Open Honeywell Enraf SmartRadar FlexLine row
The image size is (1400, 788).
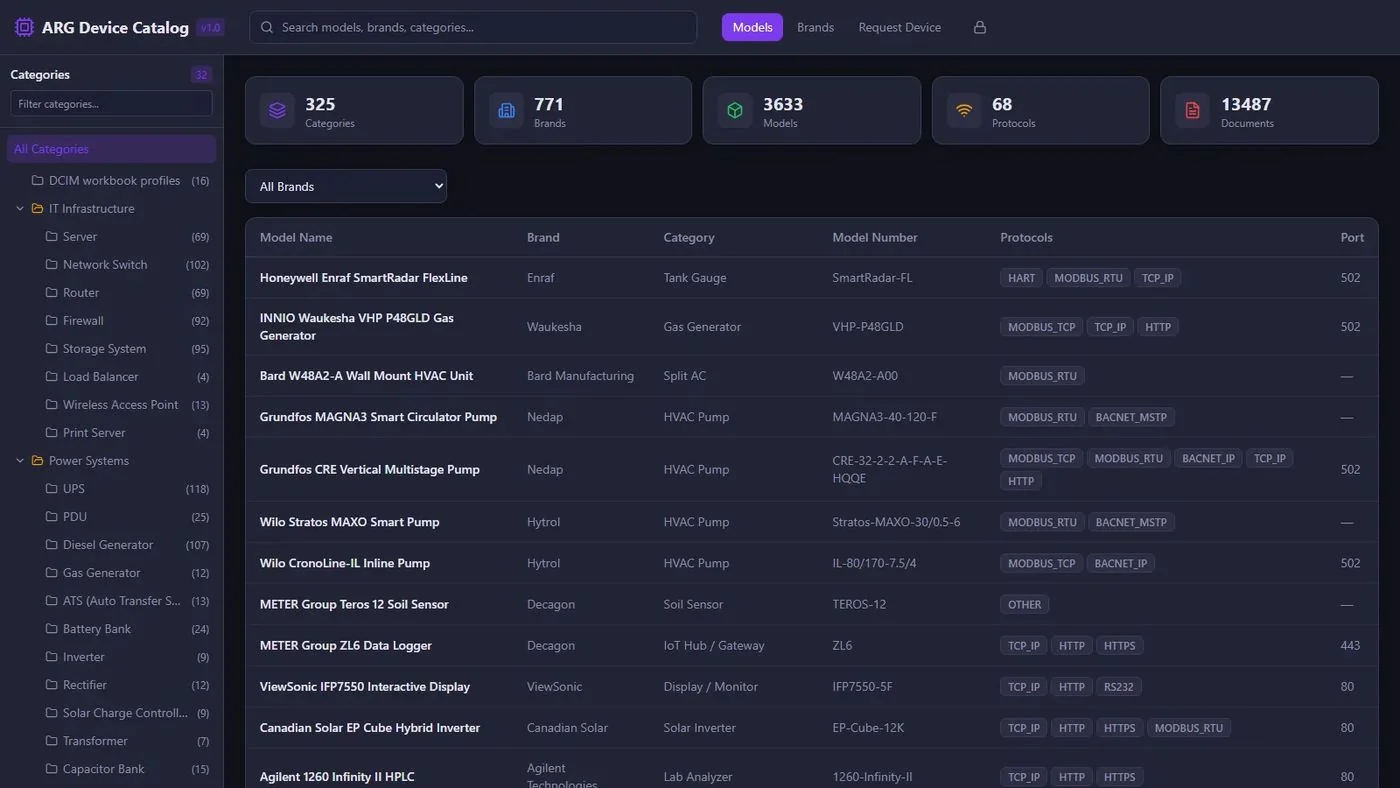[811, 278]
